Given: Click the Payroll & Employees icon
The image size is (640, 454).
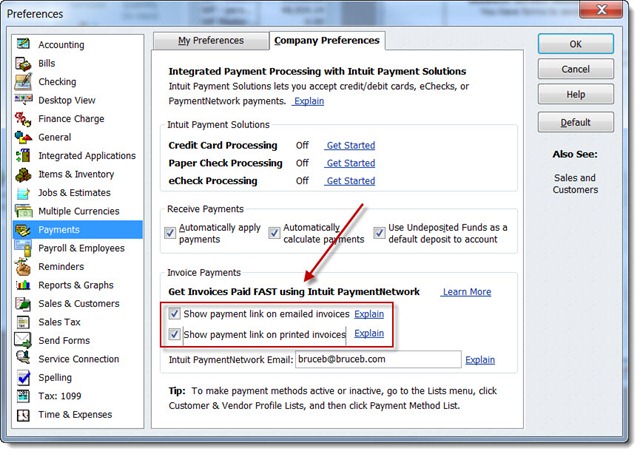Looking at the screenshot, I should click(23, 248).
